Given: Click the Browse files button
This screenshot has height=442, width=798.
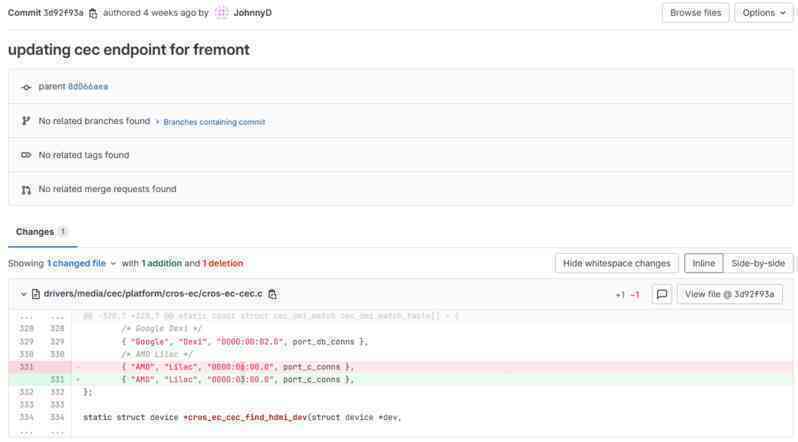Looking at the screenshot, I should 695,13.
